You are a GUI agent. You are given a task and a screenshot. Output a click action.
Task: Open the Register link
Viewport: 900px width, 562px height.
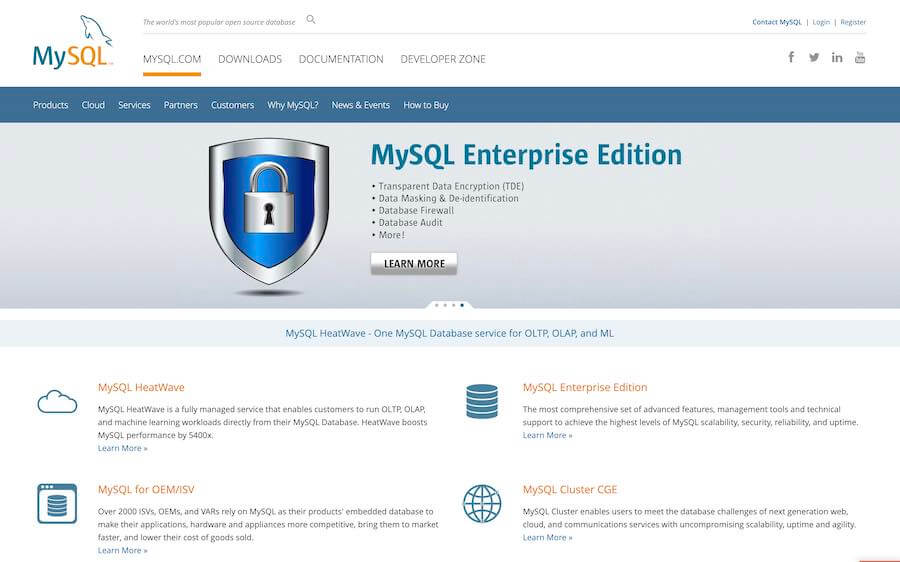point(853,22)
